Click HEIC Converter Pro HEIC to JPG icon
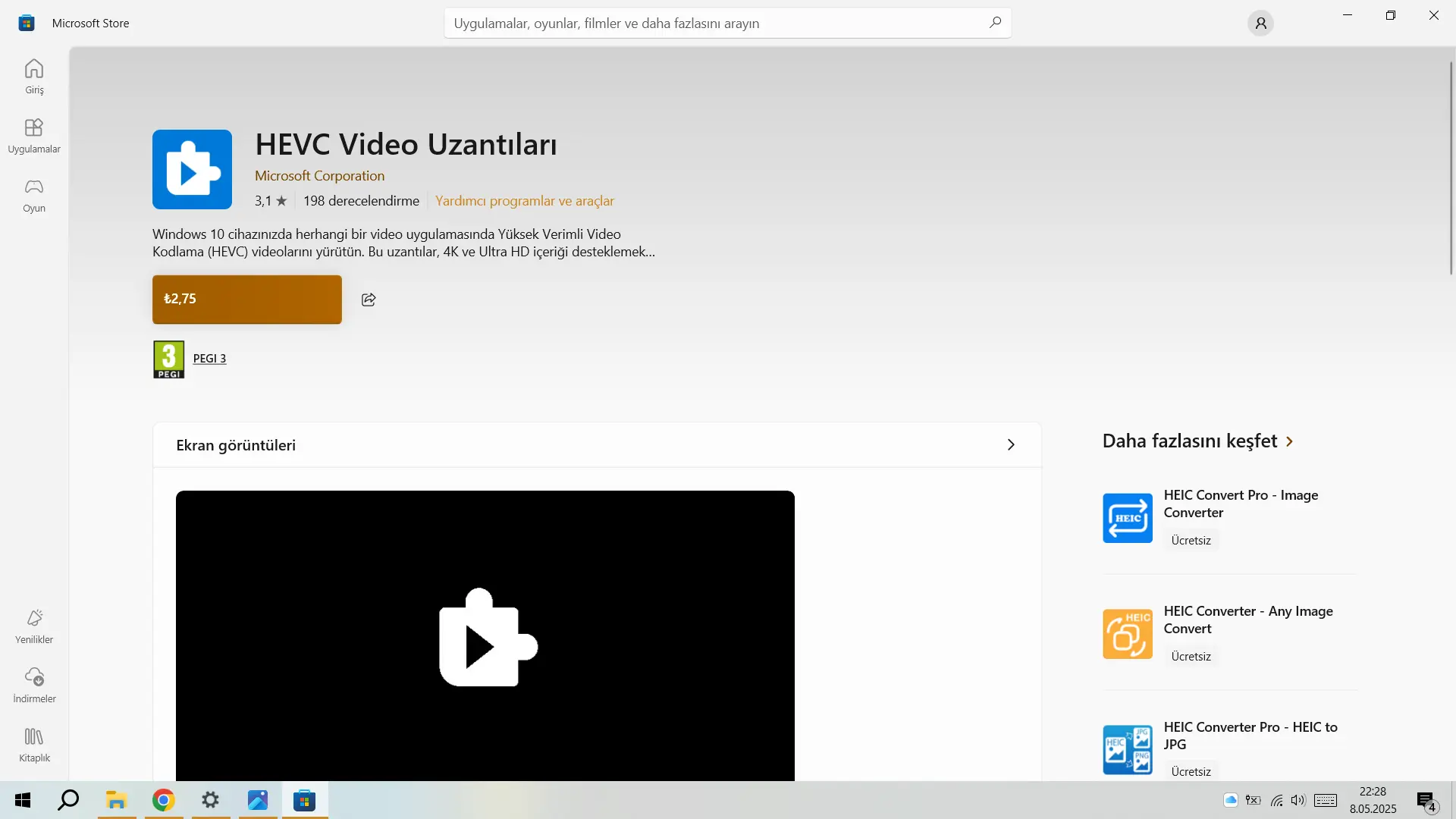This screenshot has height=819, width=1456. pyautogui.click(x=1128, y=750)
